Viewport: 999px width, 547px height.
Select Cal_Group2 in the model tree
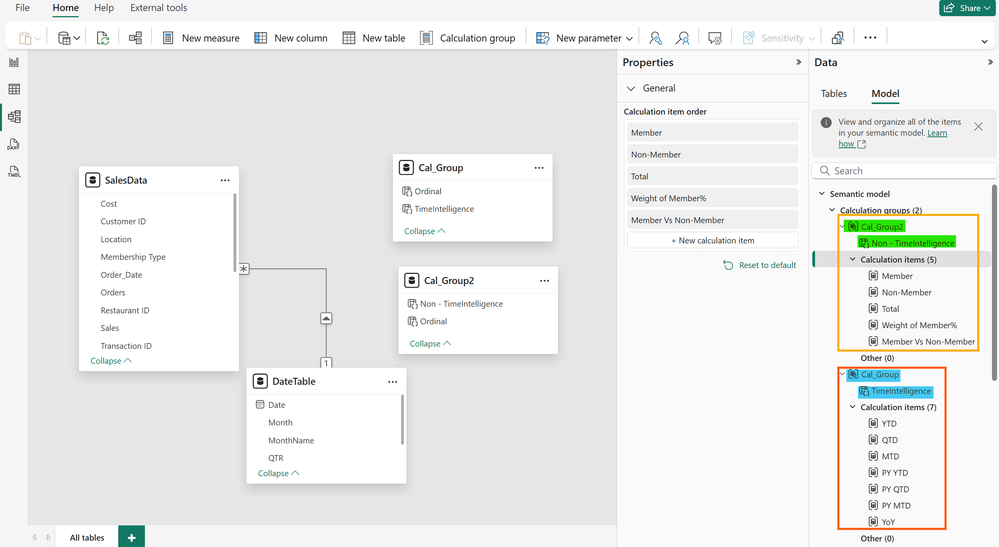tap(882, 227)
